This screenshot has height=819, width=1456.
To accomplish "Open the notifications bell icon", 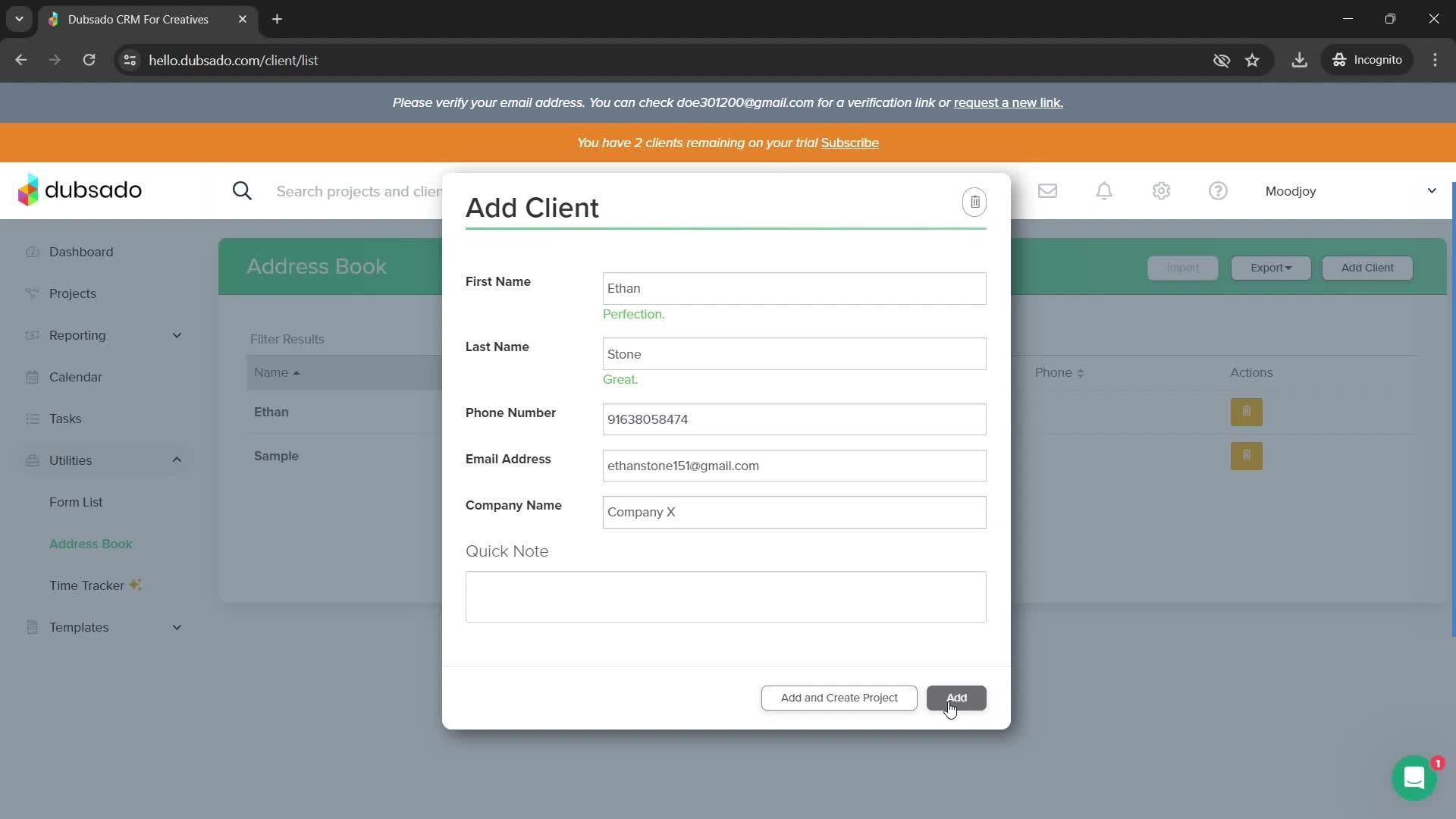I will point(1104,191).
